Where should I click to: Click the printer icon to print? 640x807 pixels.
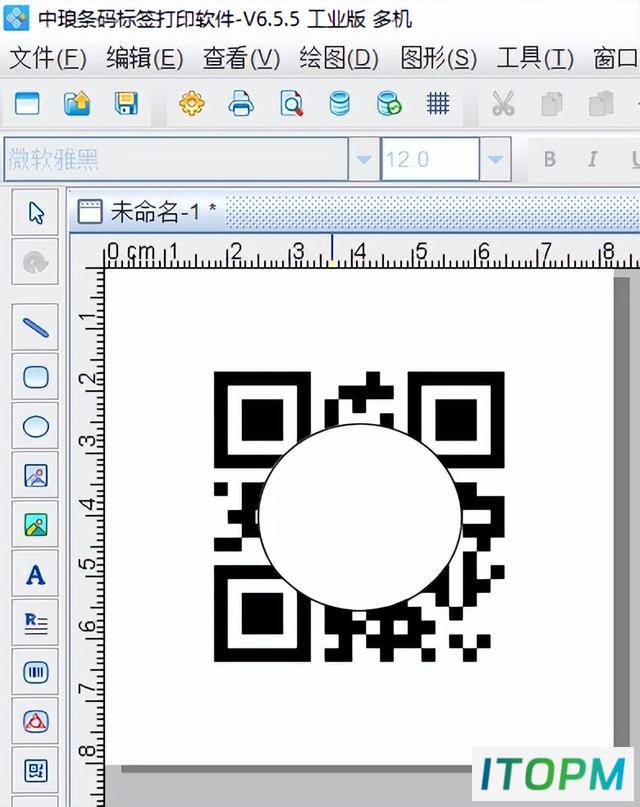pyautogui.click(x=241, y=103)
